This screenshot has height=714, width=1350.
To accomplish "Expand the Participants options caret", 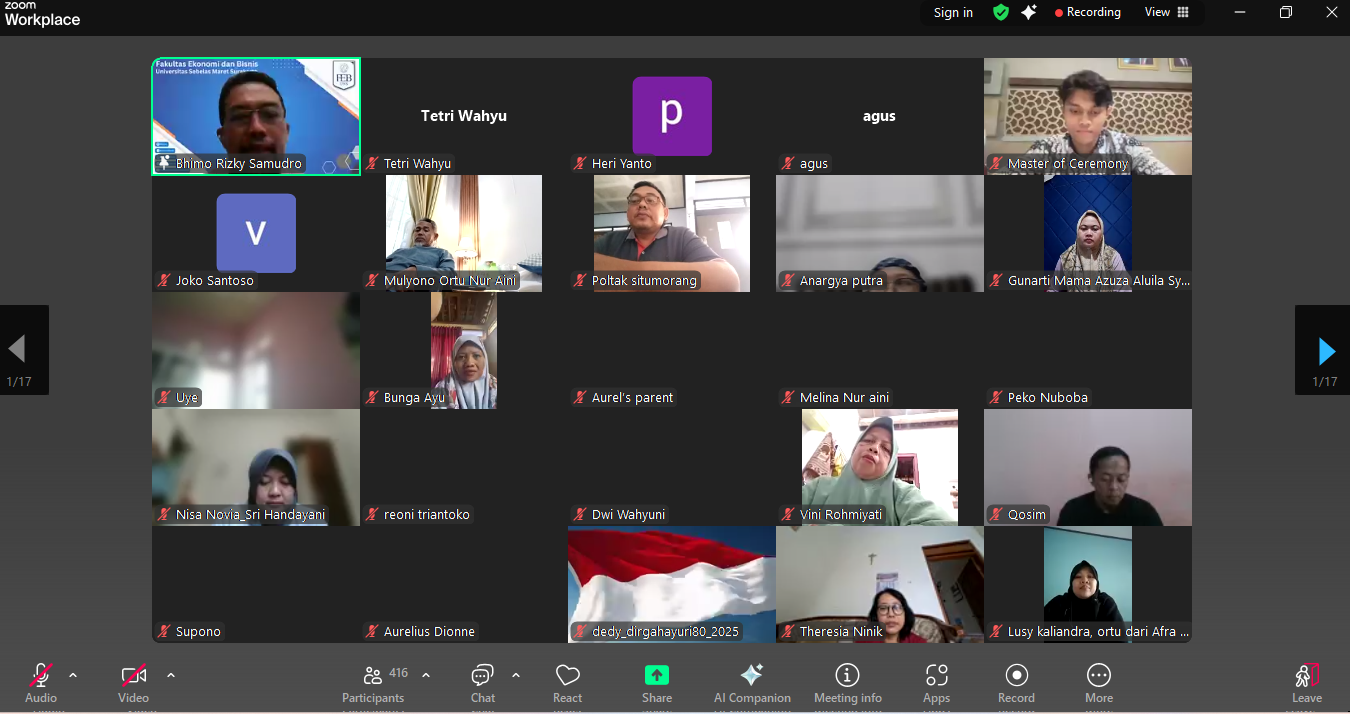I will click(x=426, y=675).
